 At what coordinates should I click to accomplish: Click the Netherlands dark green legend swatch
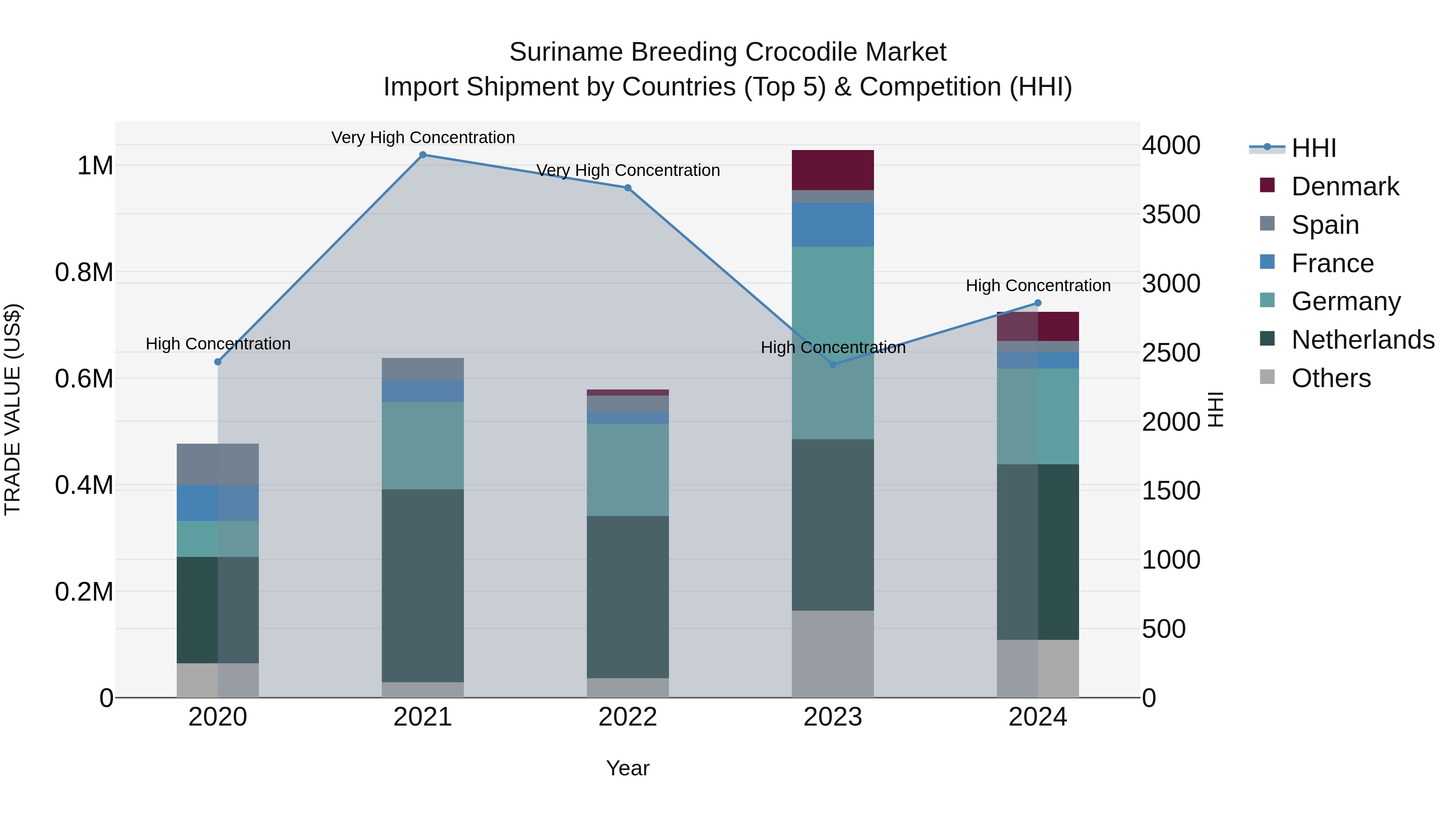pyautogui.click(x=1267, y=338)
